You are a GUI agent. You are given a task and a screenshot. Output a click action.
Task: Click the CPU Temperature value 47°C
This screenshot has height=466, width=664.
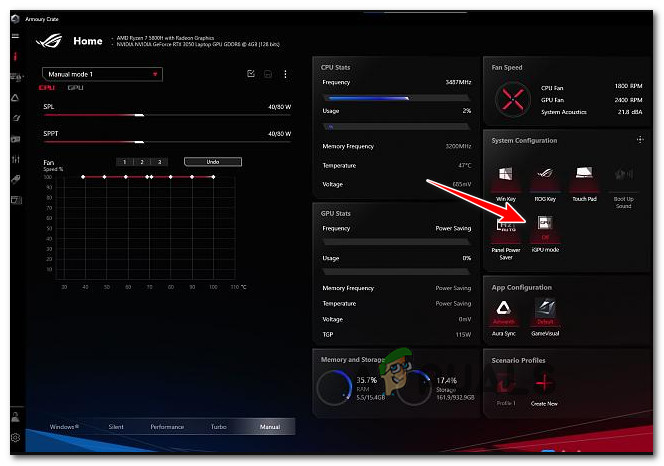(465, 165)
